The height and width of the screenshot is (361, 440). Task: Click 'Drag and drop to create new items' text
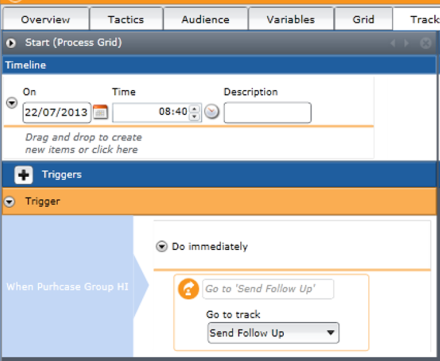(84, 143)
